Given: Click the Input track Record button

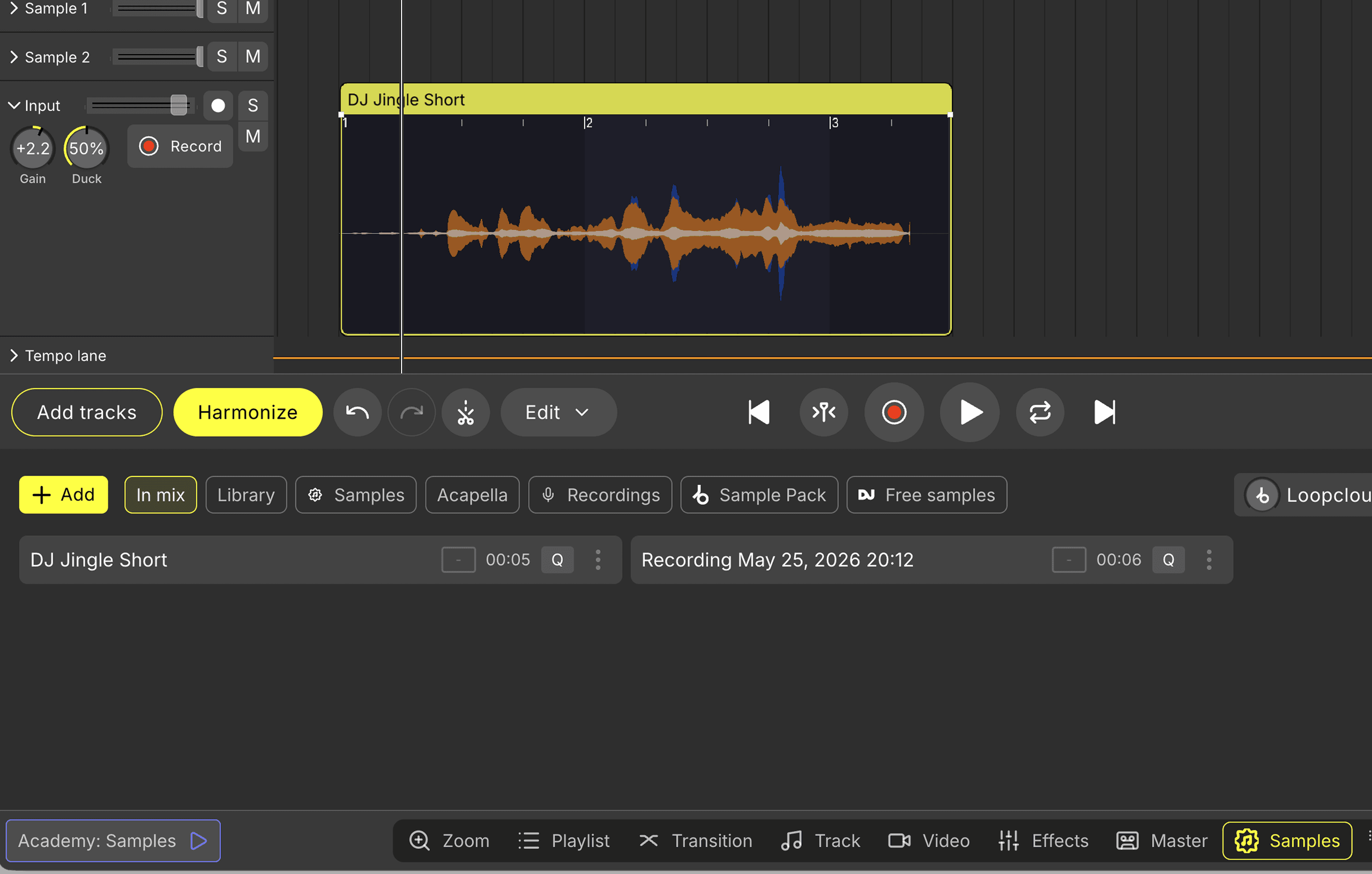Looking at the screenshot, I should pyautogui.click(x=180, y=146).
